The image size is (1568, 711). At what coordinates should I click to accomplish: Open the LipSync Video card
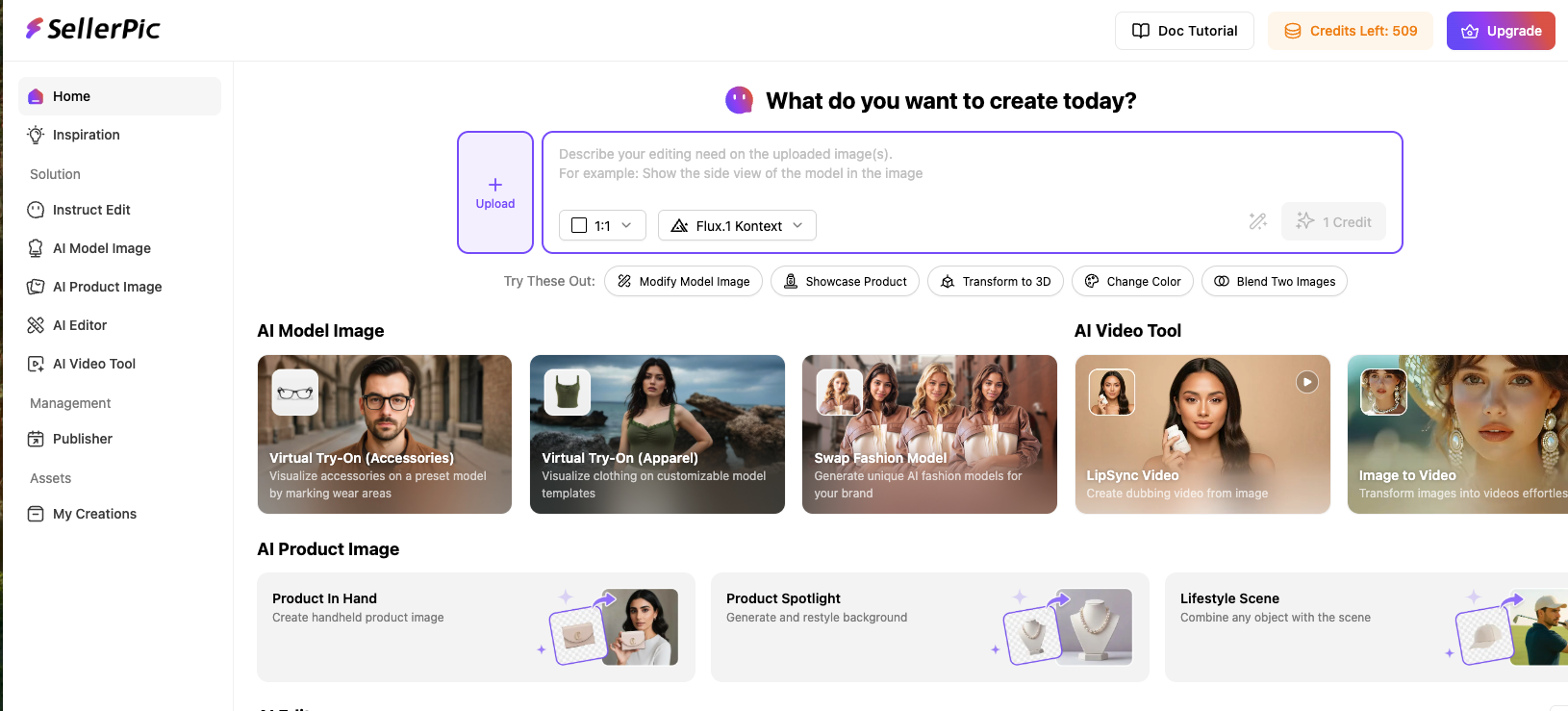(x=1202, y=434)
